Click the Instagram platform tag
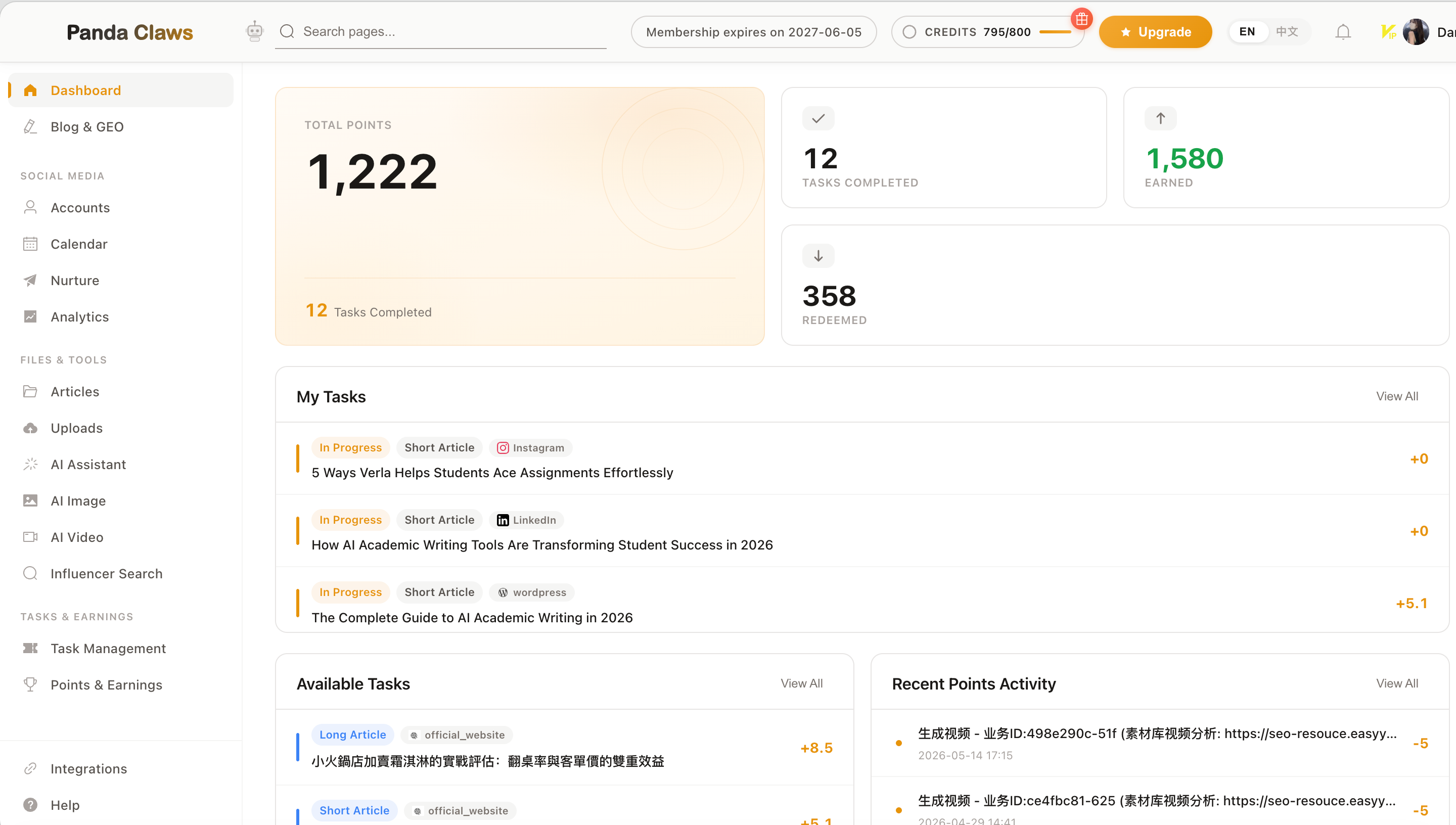The width and height of the screenshot is (1456, 825). [x=530, y=447]
